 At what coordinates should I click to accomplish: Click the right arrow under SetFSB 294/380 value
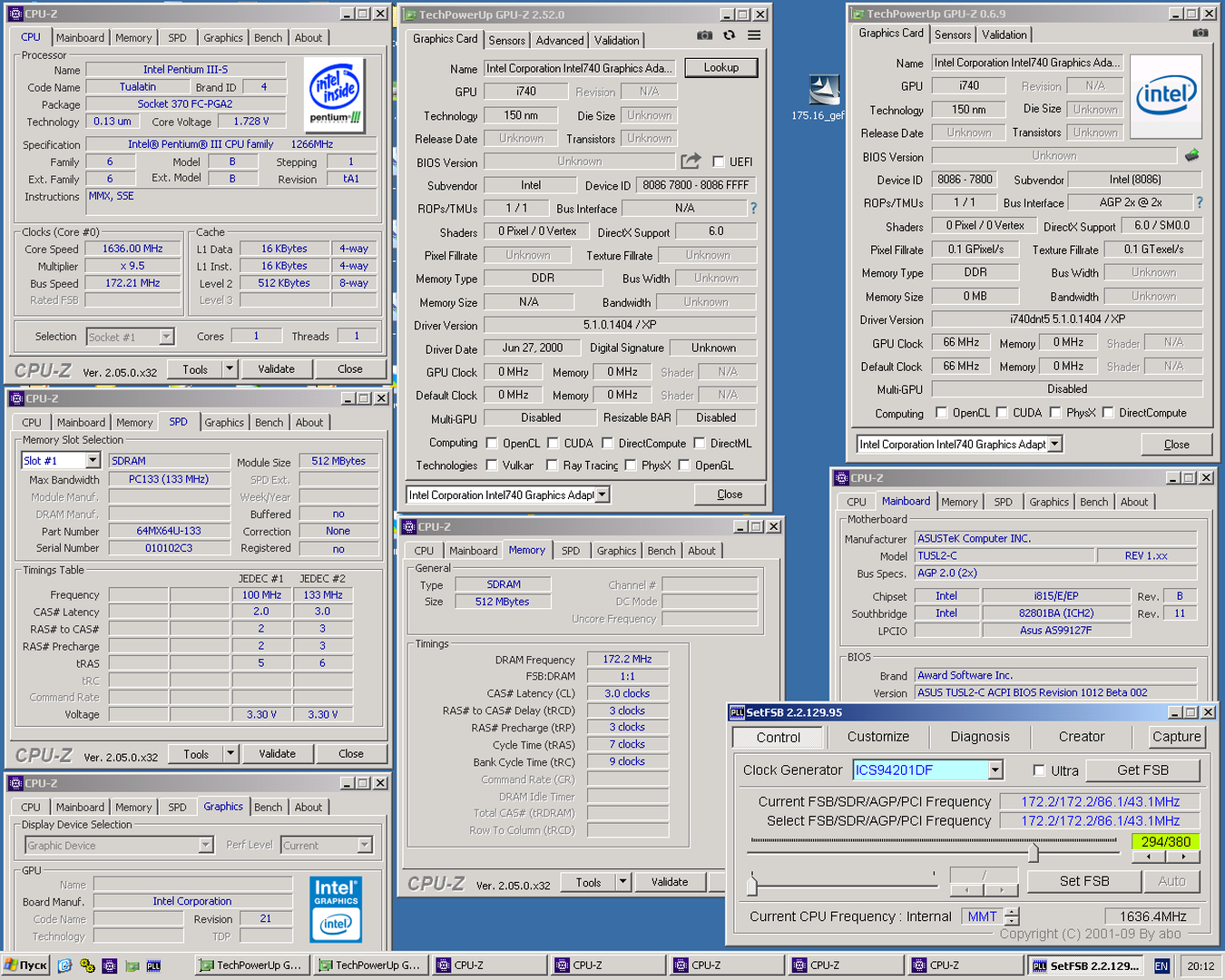click(1183, 857)
